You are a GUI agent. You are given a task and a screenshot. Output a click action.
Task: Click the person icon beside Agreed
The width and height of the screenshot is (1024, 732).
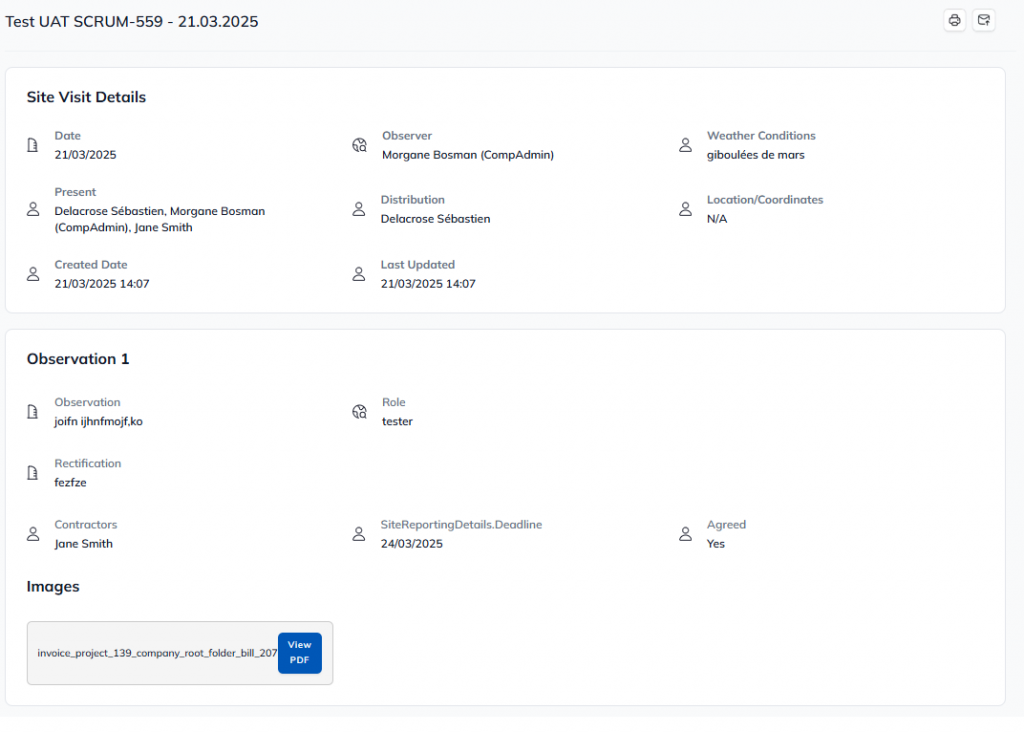(686, 534)
